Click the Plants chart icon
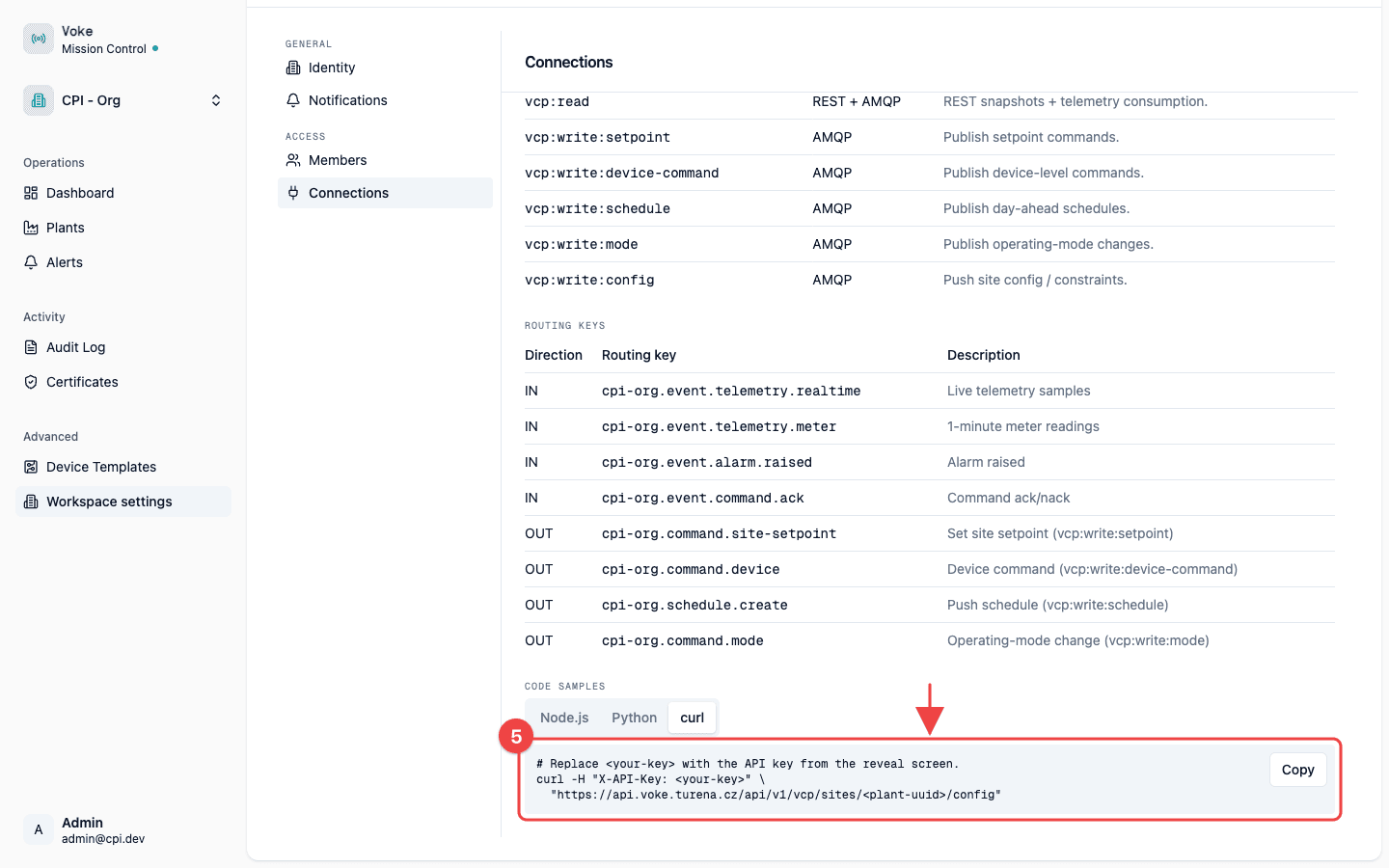Viewport: 1389px width, 868px height. point(31,228)
